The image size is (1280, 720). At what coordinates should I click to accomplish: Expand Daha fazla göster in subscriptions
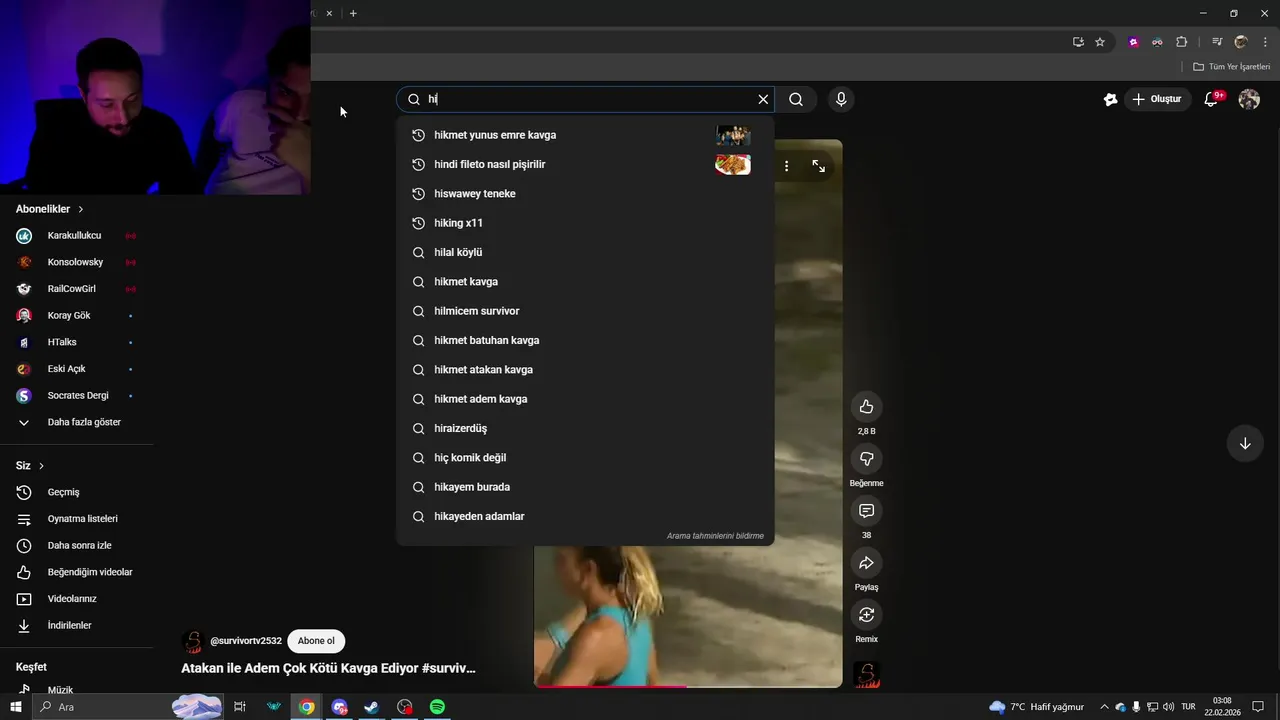[x=76, y=422]
